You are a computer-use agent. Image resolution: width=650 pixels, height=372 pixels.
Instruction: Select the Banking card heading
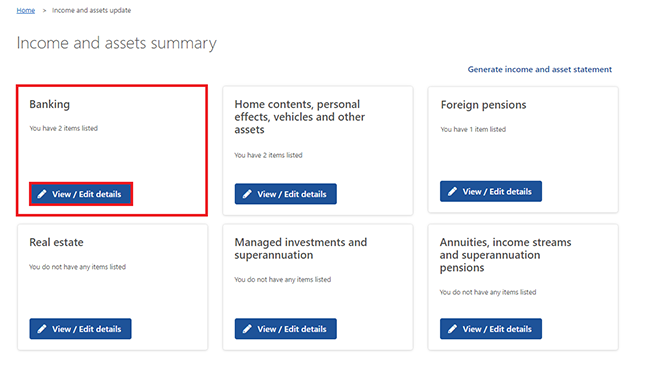click(49, 105)
